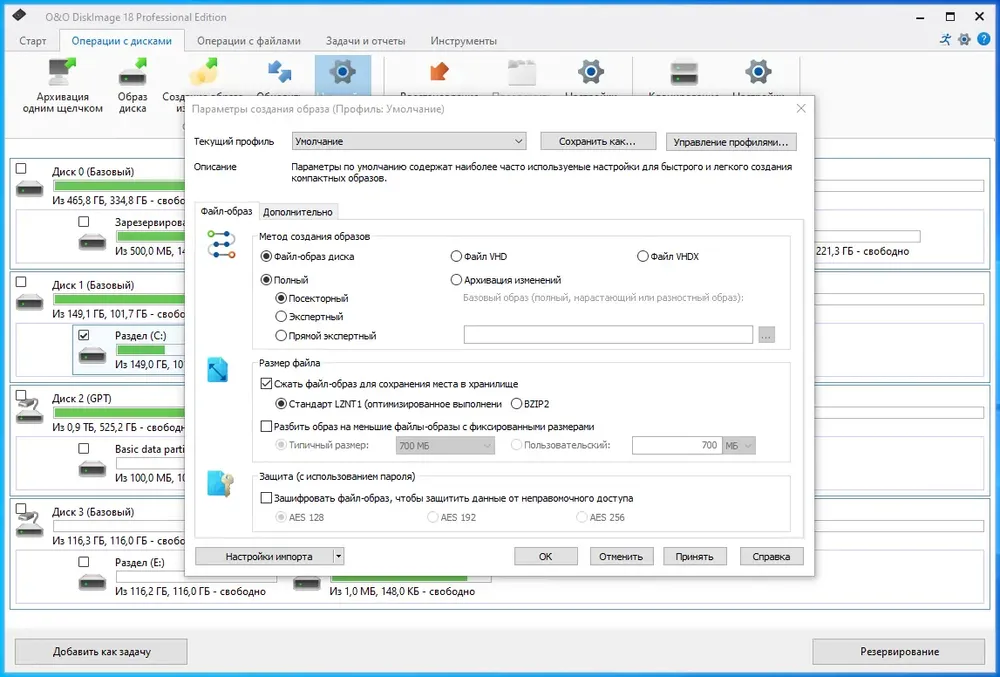Select the VHDX file radio option
1000x677 pixels.
click(x=643, y=256)
